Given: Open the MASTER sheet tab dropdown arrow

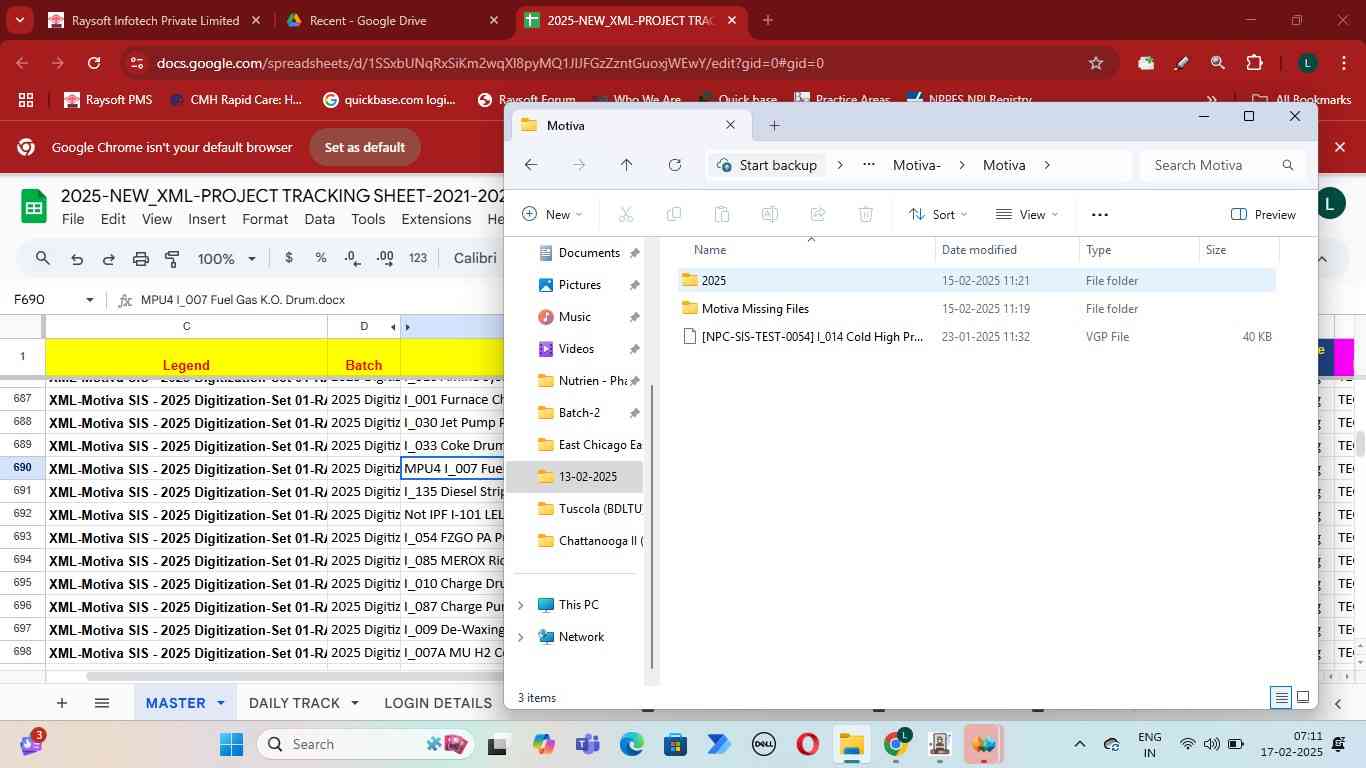Looking at the screenshot, I should point(221,703).
